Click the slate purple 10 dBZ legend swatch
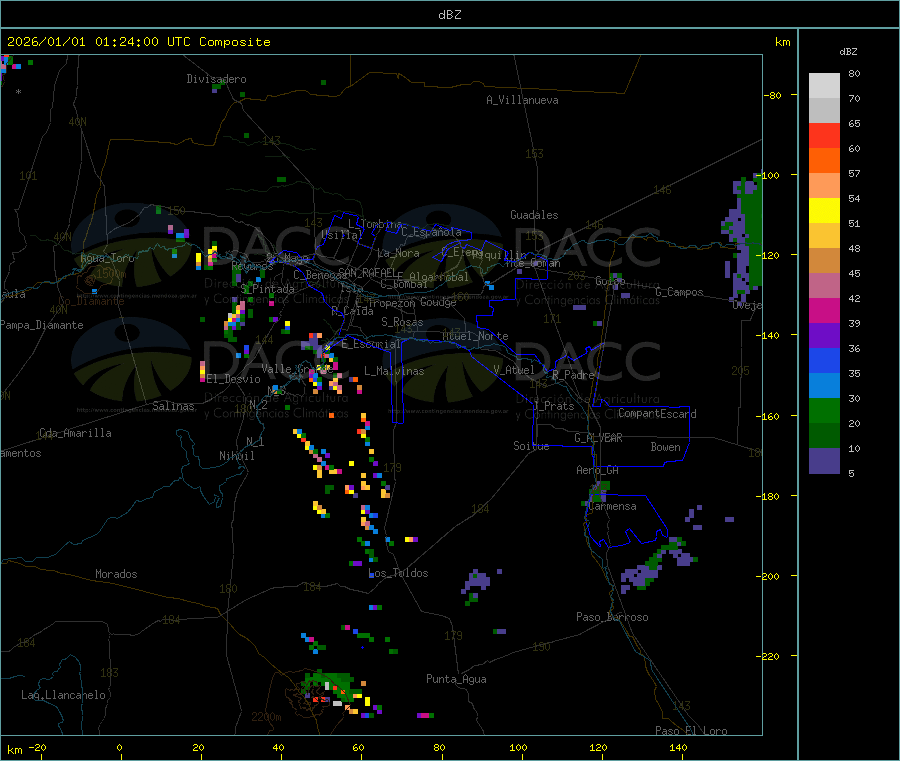The image size is (900, 761). point(824,461)
